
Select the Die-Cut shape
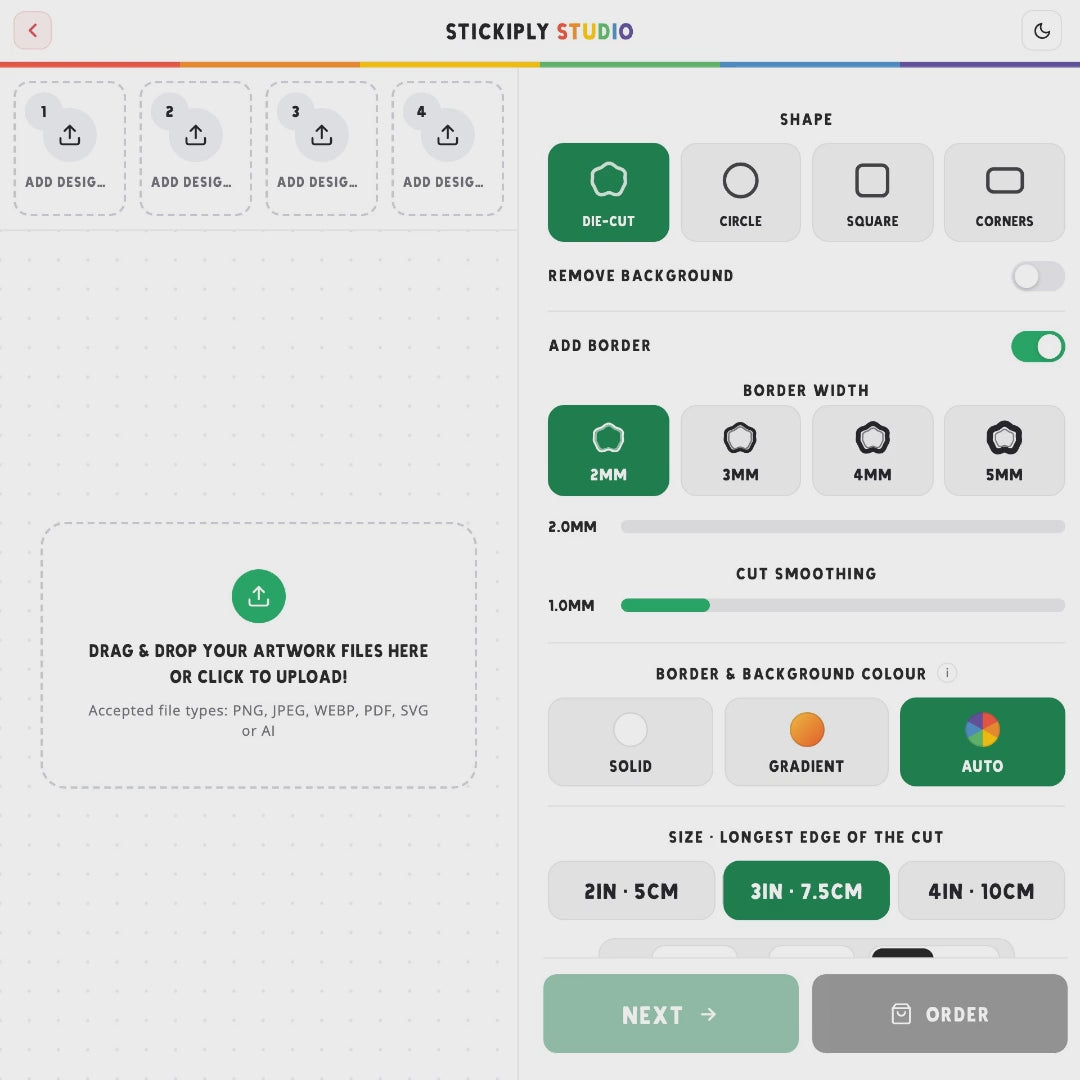[x=608, y=192]
